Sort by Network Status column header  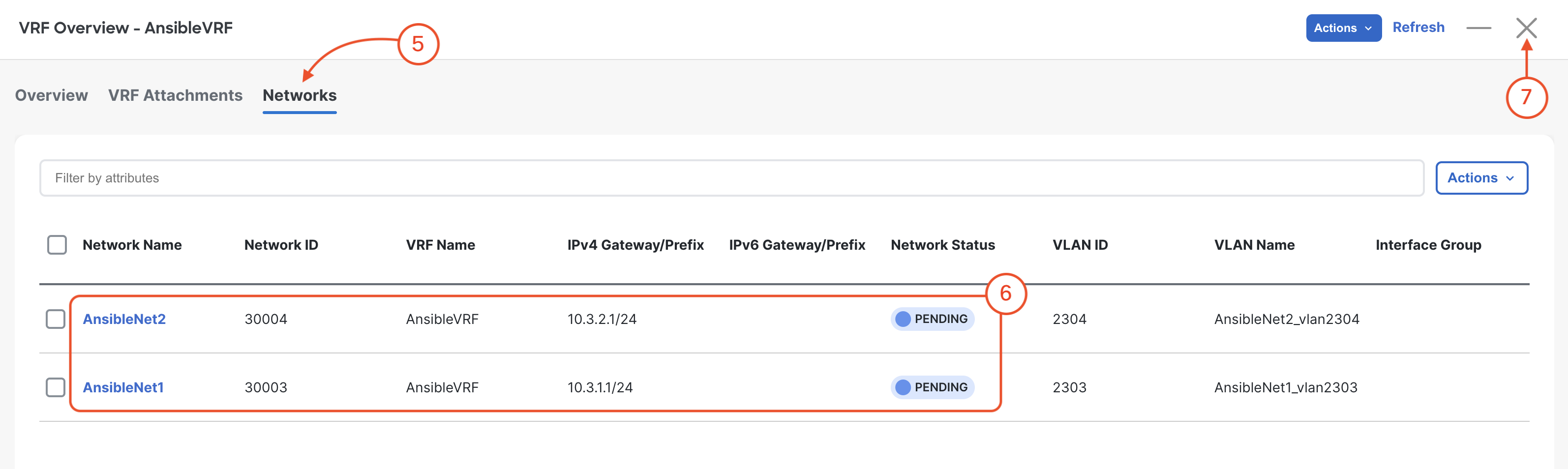click(943, 244)
